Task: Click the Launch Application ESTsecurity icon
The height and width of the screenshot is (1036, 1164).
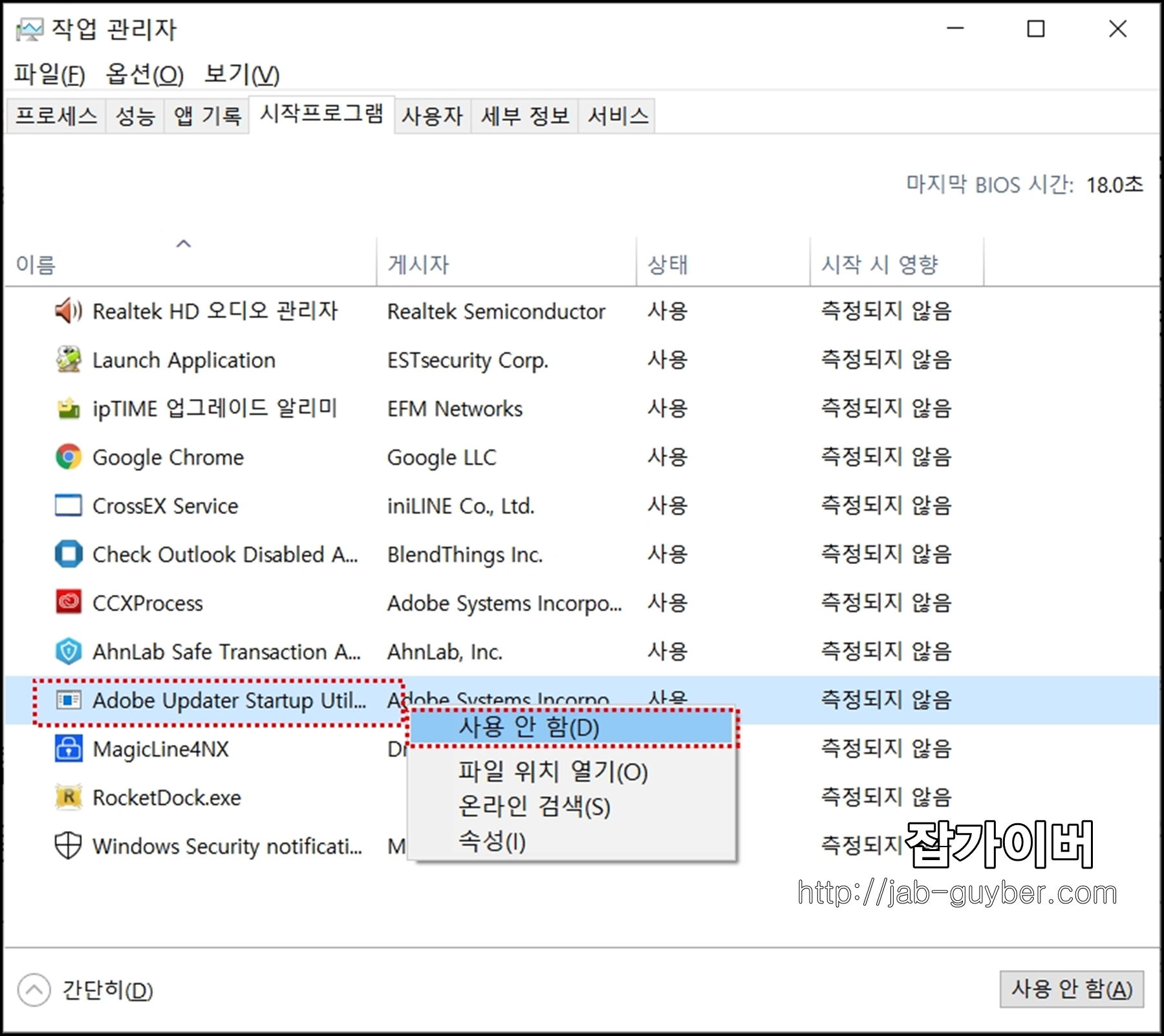Action: [x=68, y=360]
